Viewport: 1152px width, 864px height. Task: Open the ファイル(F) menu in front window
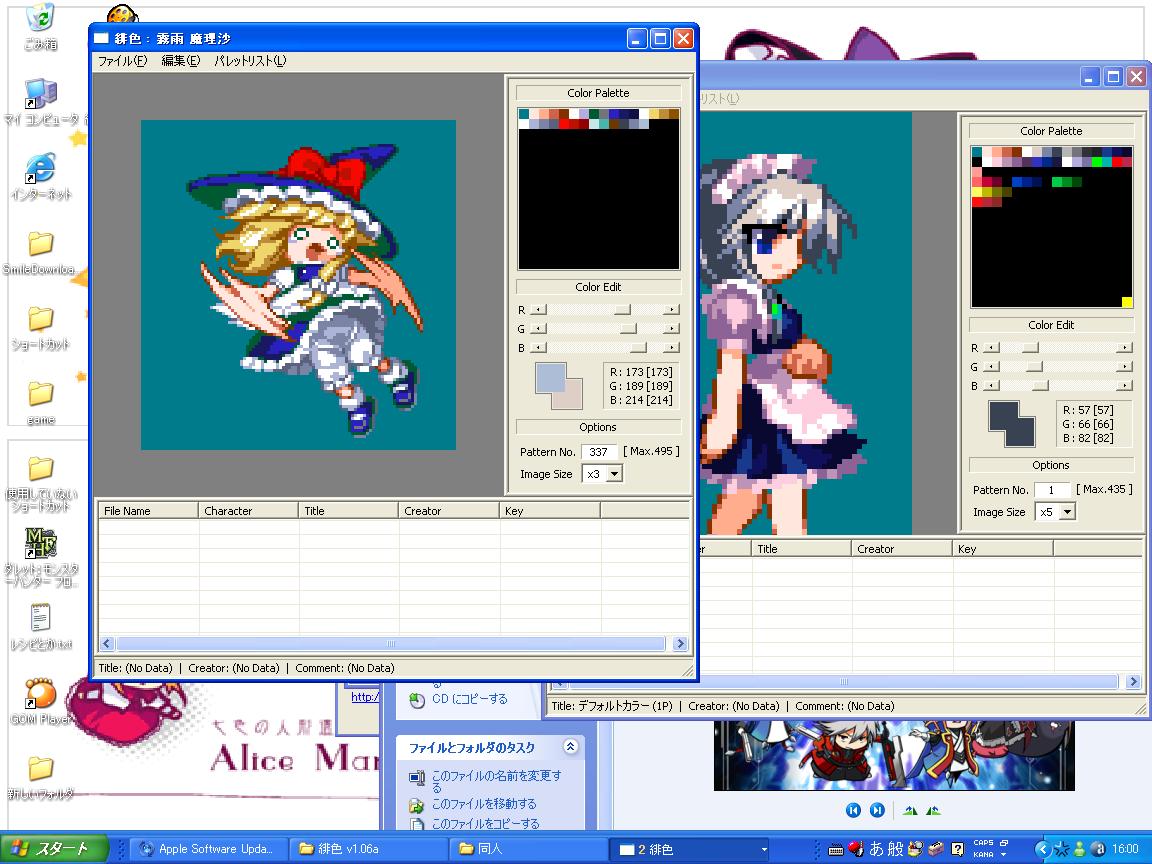[x=122, y=61]
